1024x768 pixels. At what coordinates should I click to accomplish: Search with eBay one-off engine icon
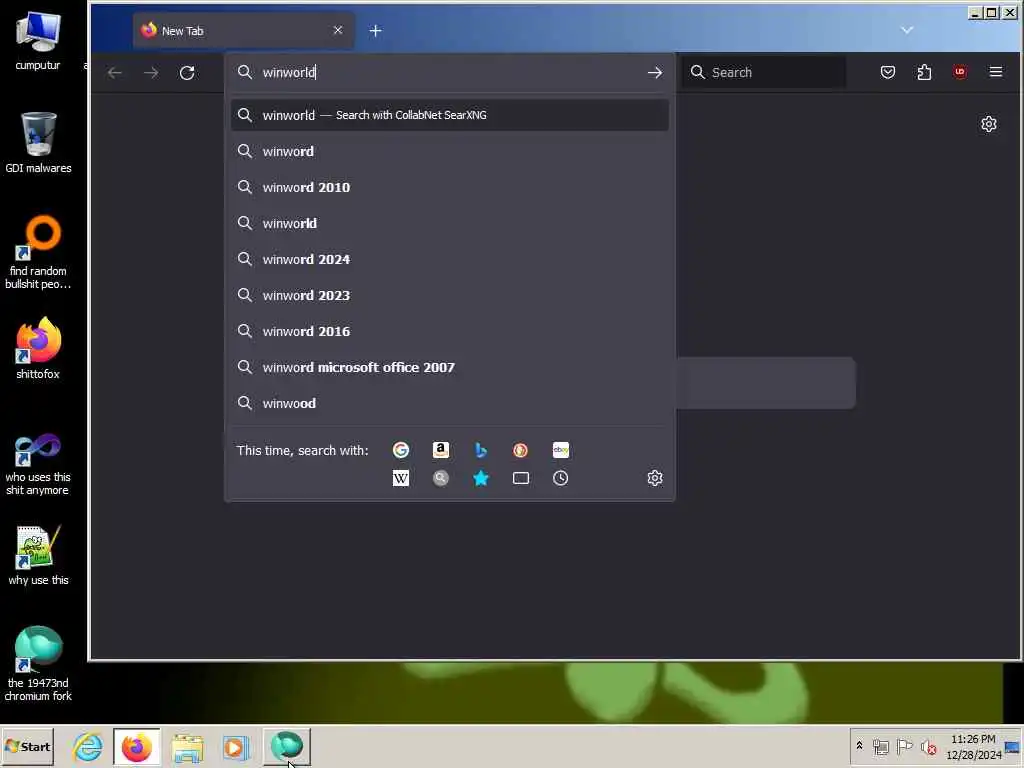coord(561,450)
